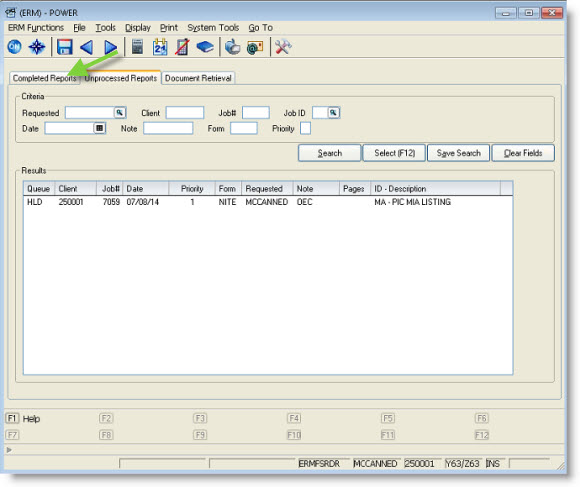This screenshot has height=487, width=580.
Task: Open the calculator icon
Action: click(137, 47)
